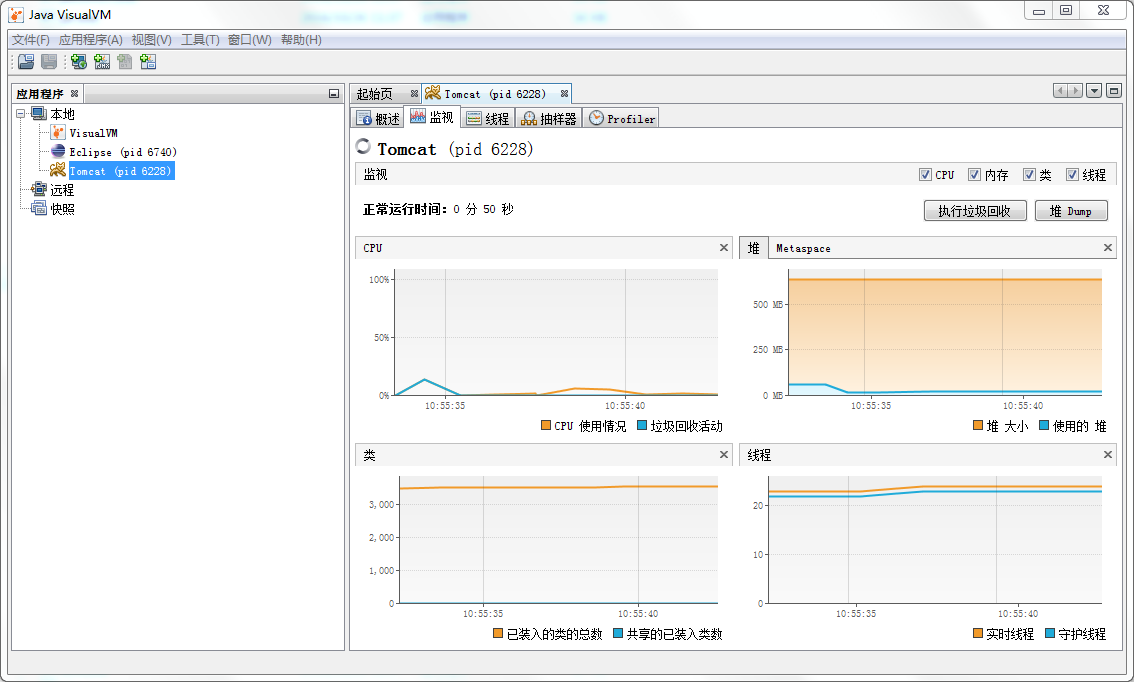Click the Java VisualVM title bar icon
Viewport: 1134px width, 682px height.
pos(16,14)
